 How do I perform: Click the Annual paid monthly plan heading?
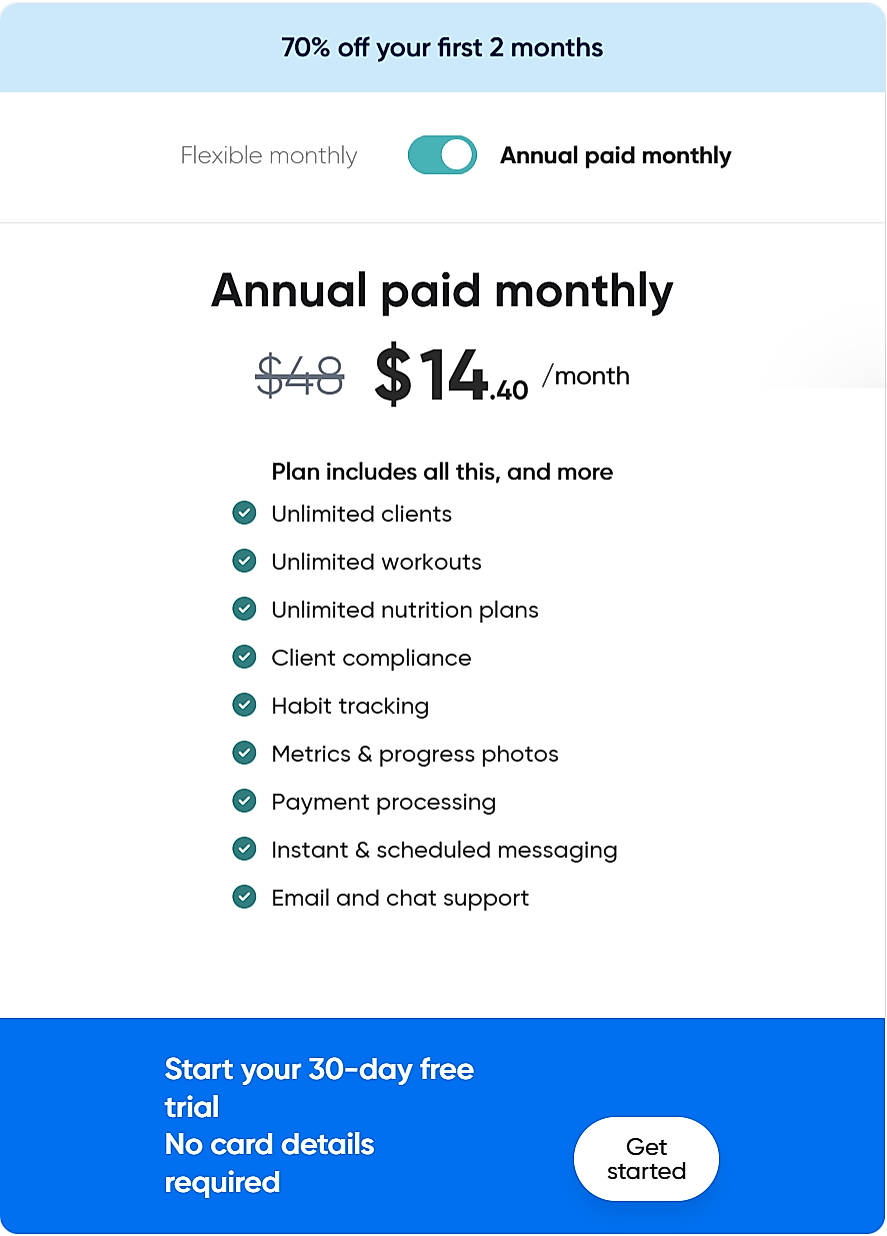[442, 291]
